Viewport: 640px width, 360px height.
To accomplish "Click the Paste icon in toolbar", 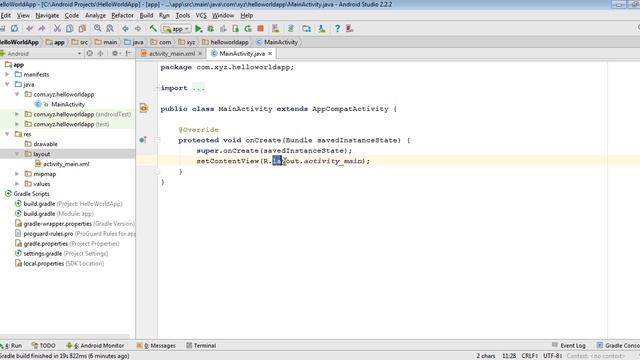I will [x=82, y=29].
